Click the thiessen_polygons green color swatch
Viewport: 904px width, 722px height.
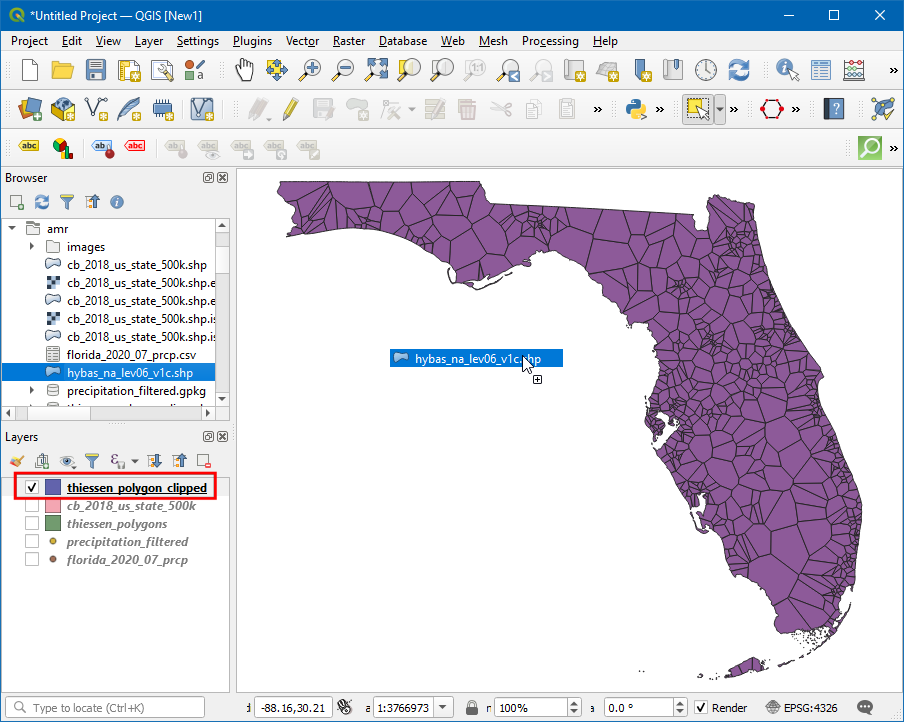tap(53, 524)
